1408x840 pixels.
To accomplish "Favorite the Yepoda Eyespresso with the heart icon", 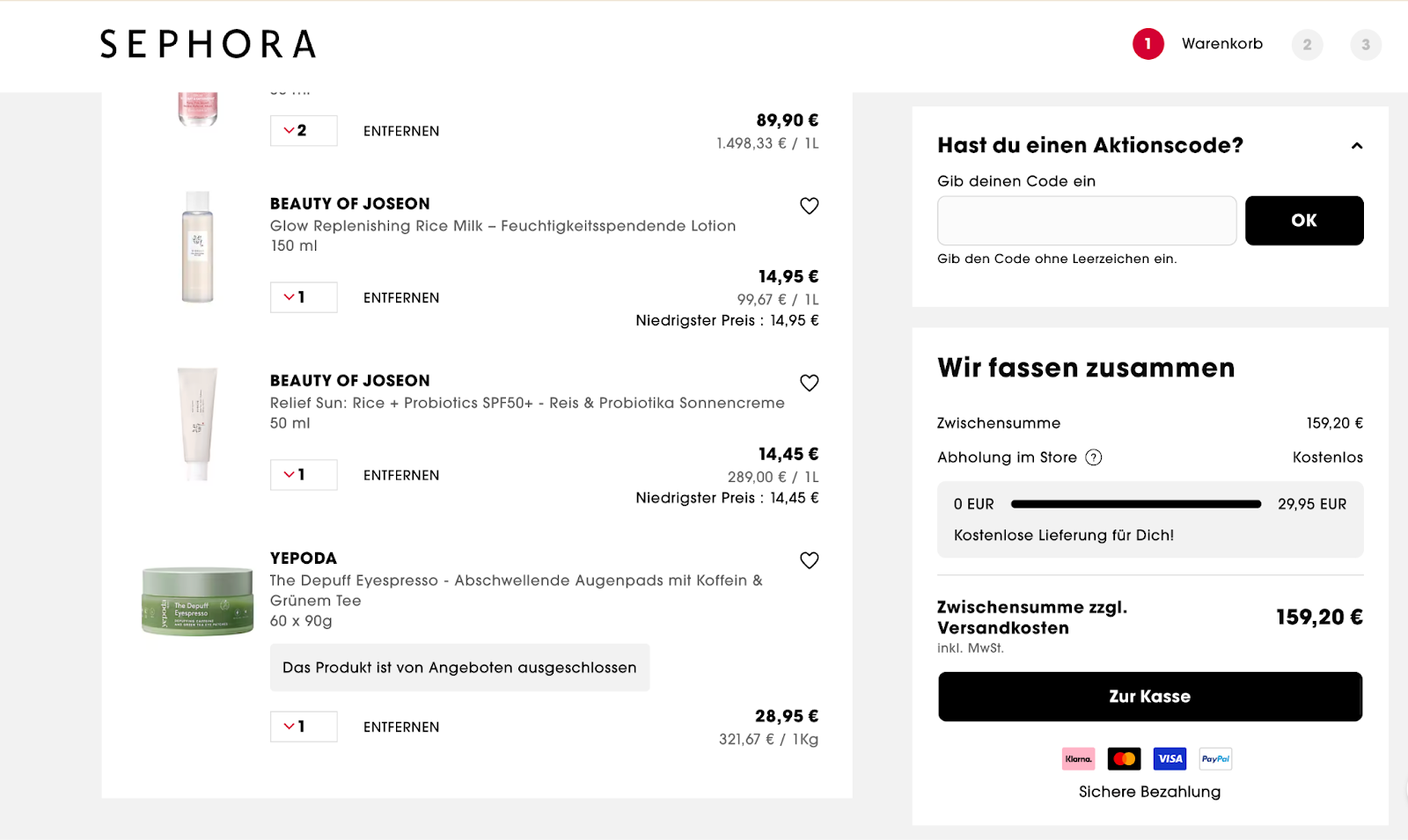I will point(809,560).
